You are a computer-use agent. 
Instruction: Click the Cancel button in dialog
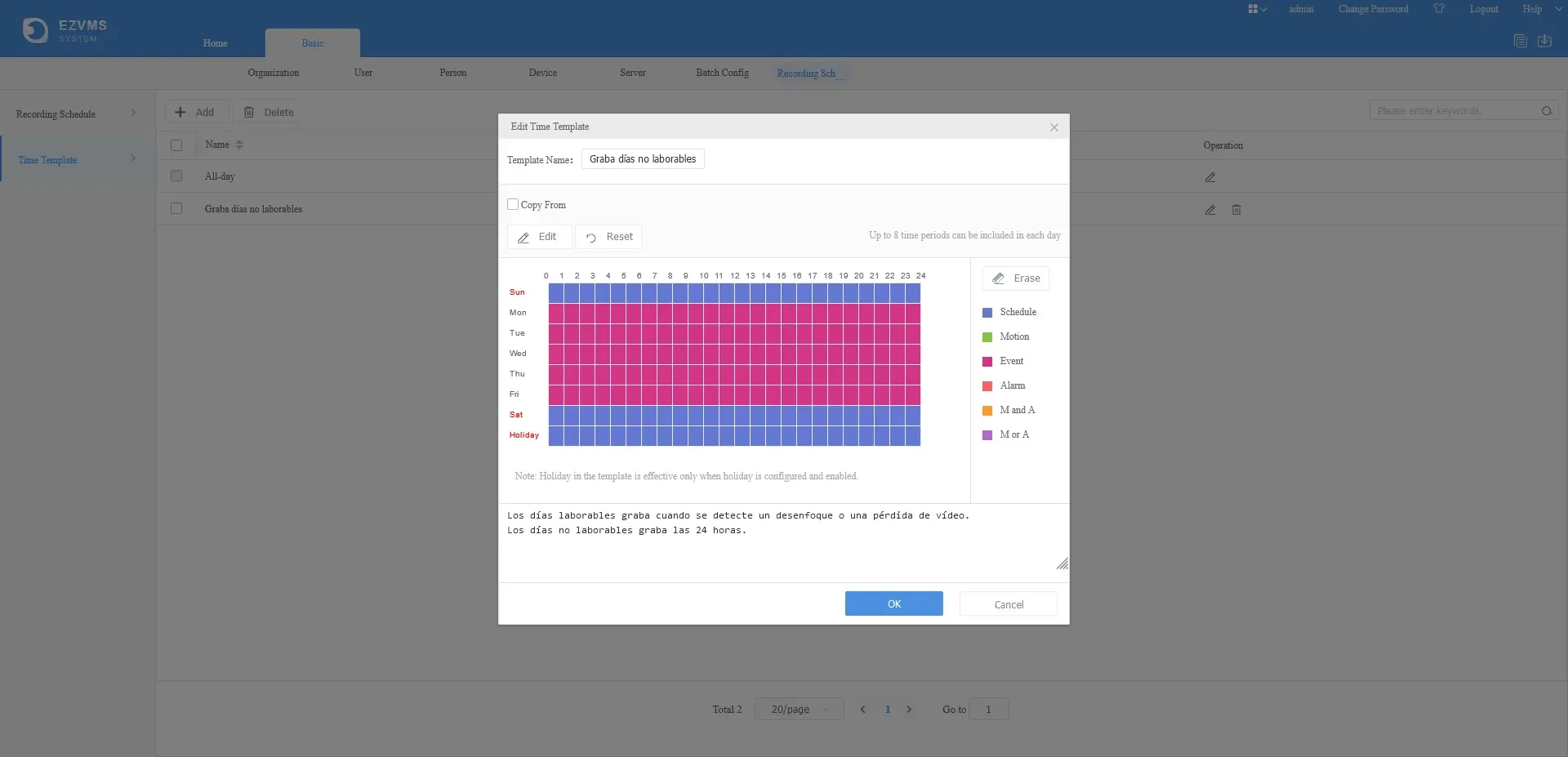click(1009, 603)
